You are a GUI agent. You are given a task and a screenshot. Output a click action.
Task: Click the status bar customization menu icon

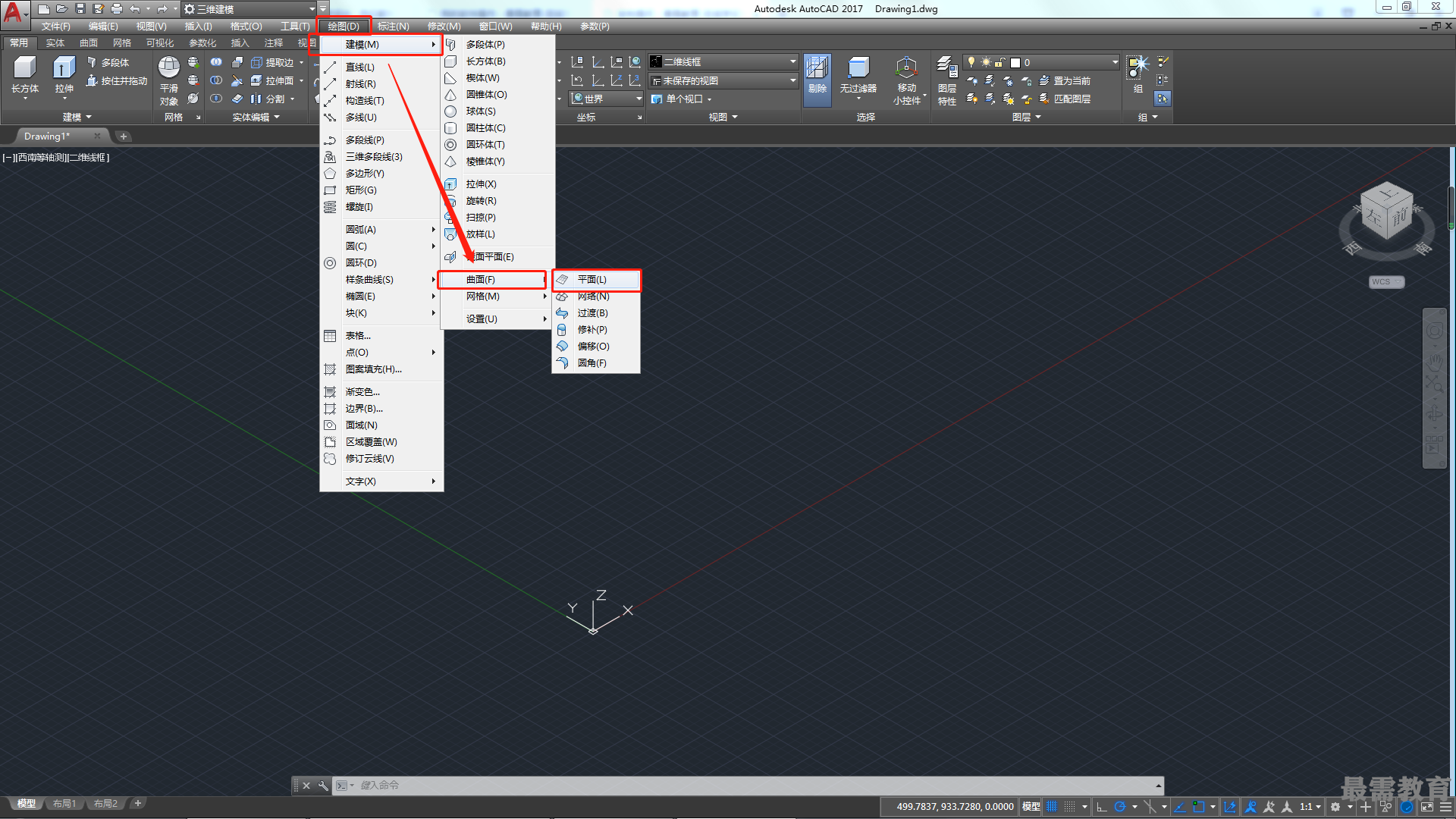point(1445,807)
